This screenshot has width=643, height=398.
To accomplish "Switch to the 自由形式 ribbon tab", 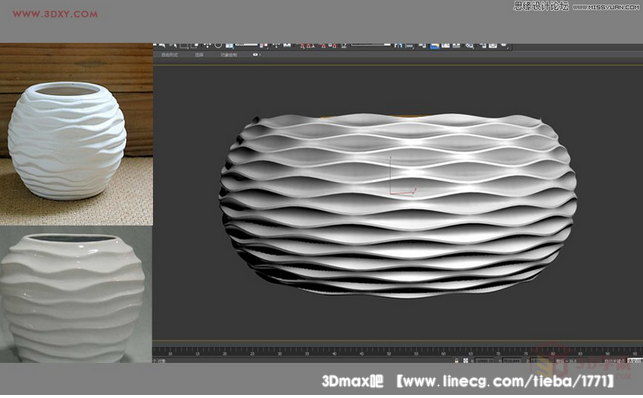I will coord(169,55).
